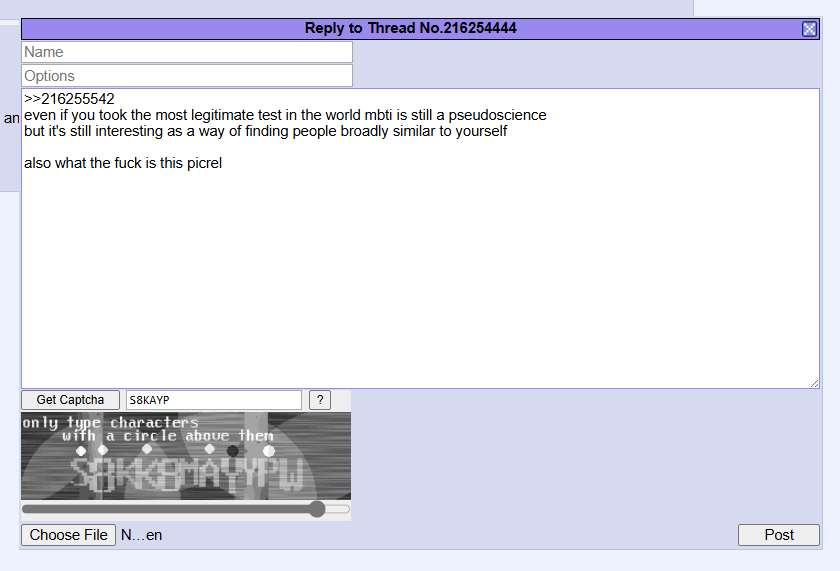The width and height of the screenshot is (840, 571).
Task: Close the reply window with the X icon
Action: pyautogui.click(x=809, y=29)
